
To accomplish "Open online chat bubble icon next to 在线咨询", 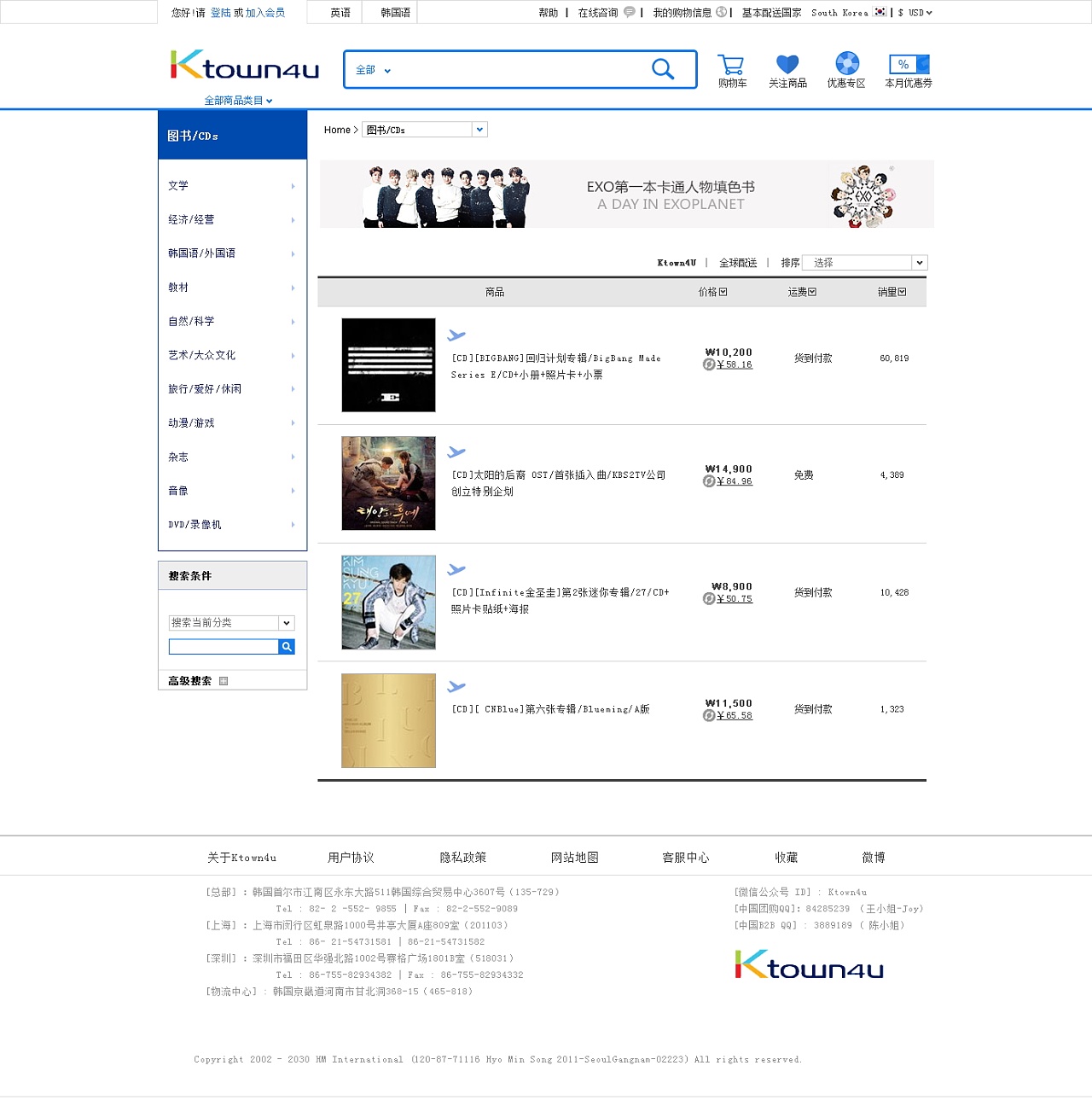I will (629, 13).
